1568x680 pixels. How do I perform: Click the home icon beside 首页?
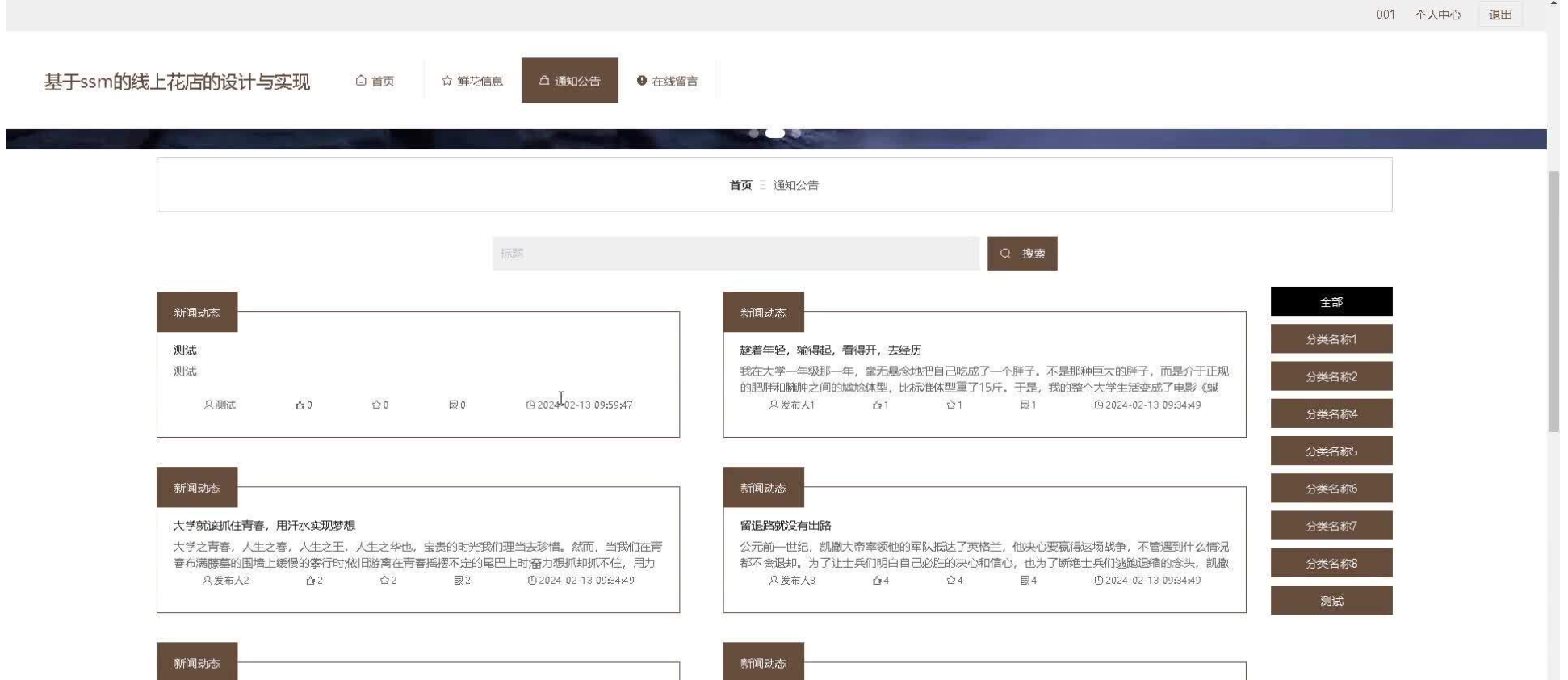[361, 81]
